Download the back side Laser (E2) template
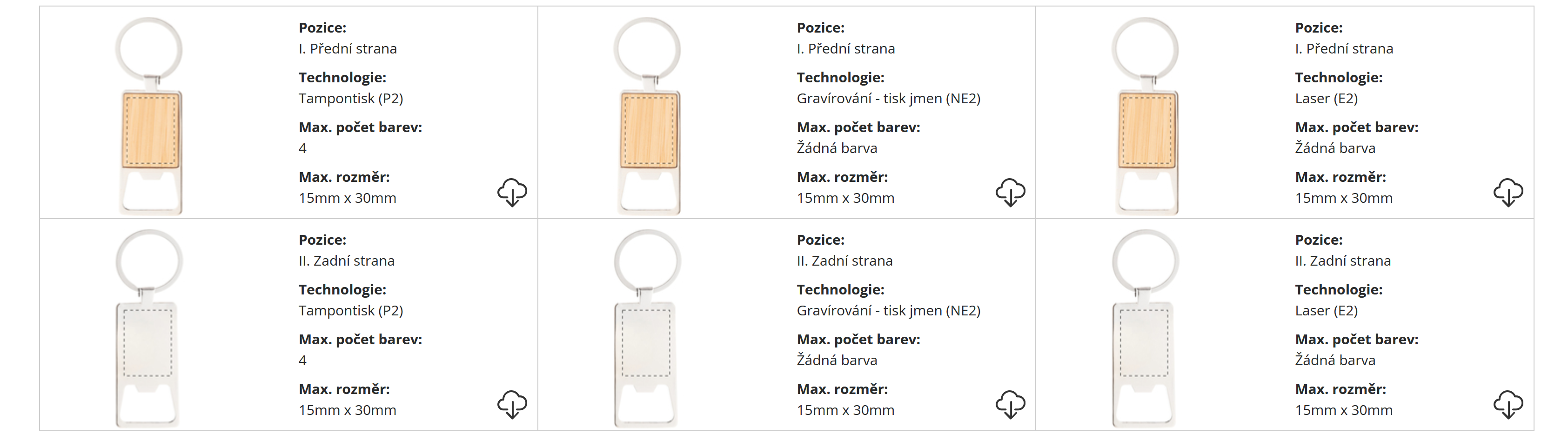This screenshot has height=441, width=1568. coord(1508,405)
